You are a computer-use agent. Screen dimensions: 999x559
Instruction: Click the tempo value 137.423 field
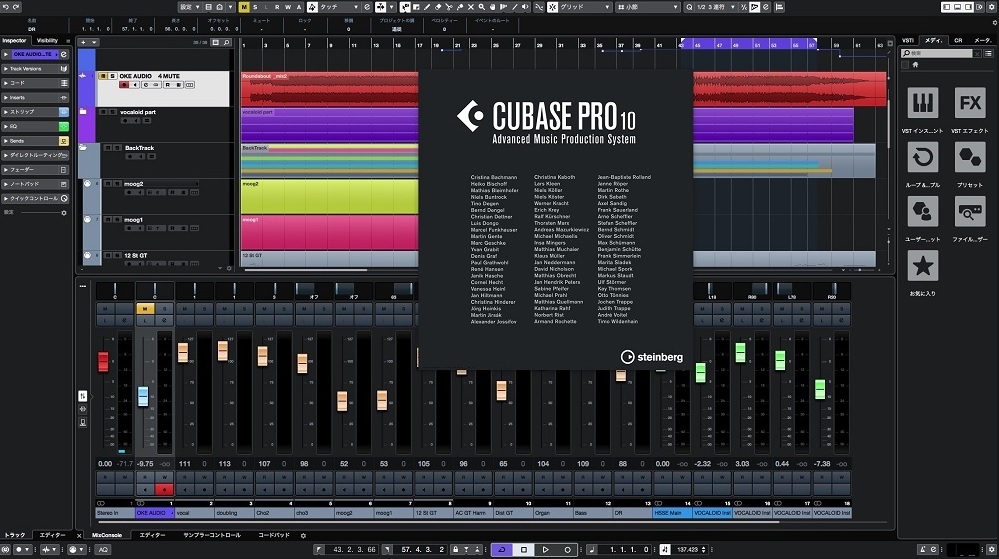coord(687,549)
